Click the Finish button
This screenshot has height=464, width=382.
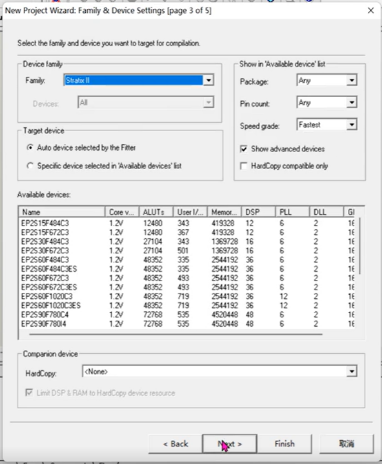(x=284, y=444)
